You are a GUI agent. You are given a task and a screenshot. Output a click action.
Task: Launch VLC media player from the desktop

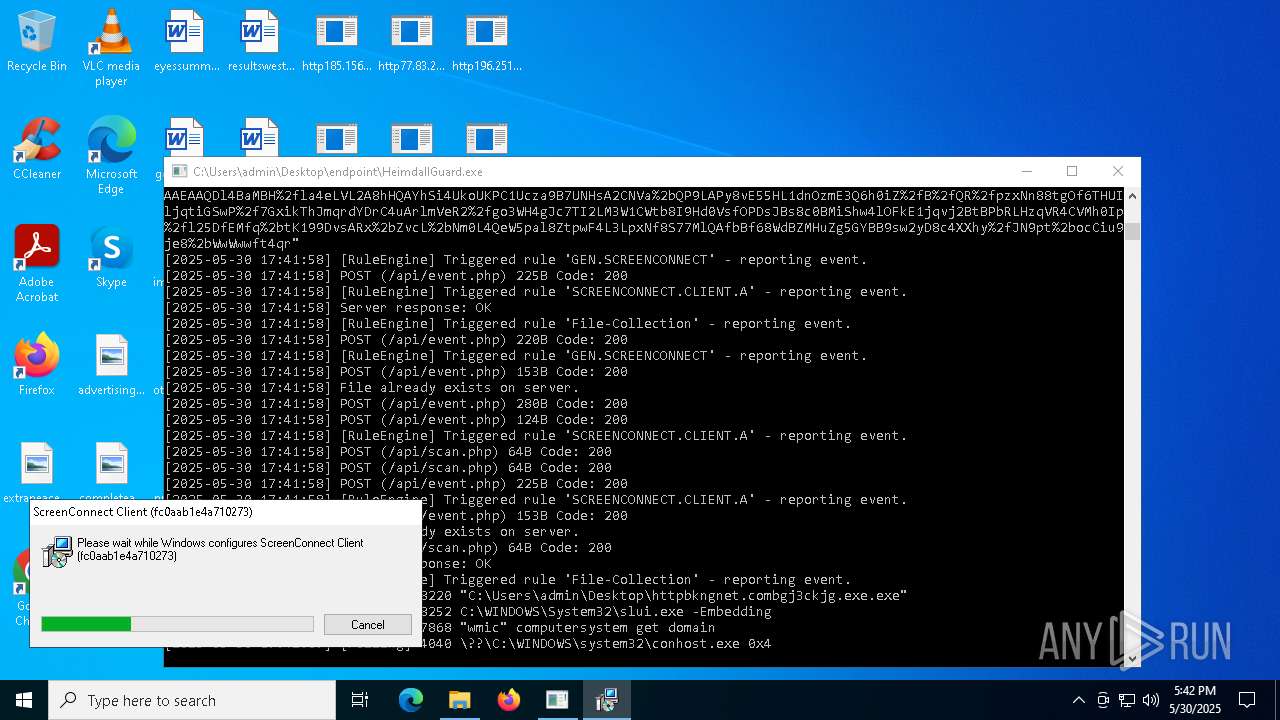(x=111, y=48)
